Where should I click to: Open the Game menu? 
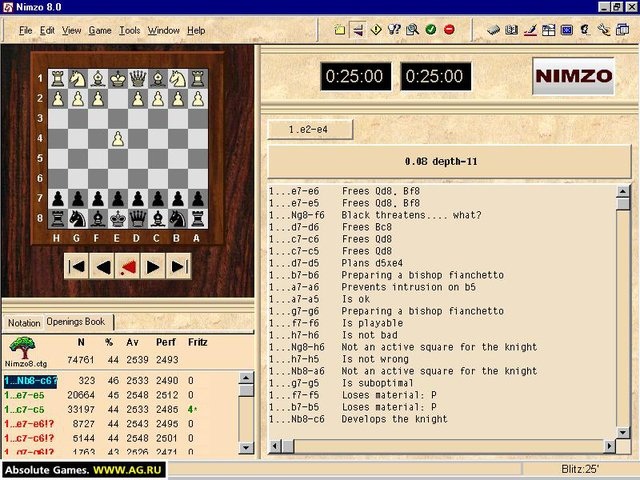(x=100, y=30)
